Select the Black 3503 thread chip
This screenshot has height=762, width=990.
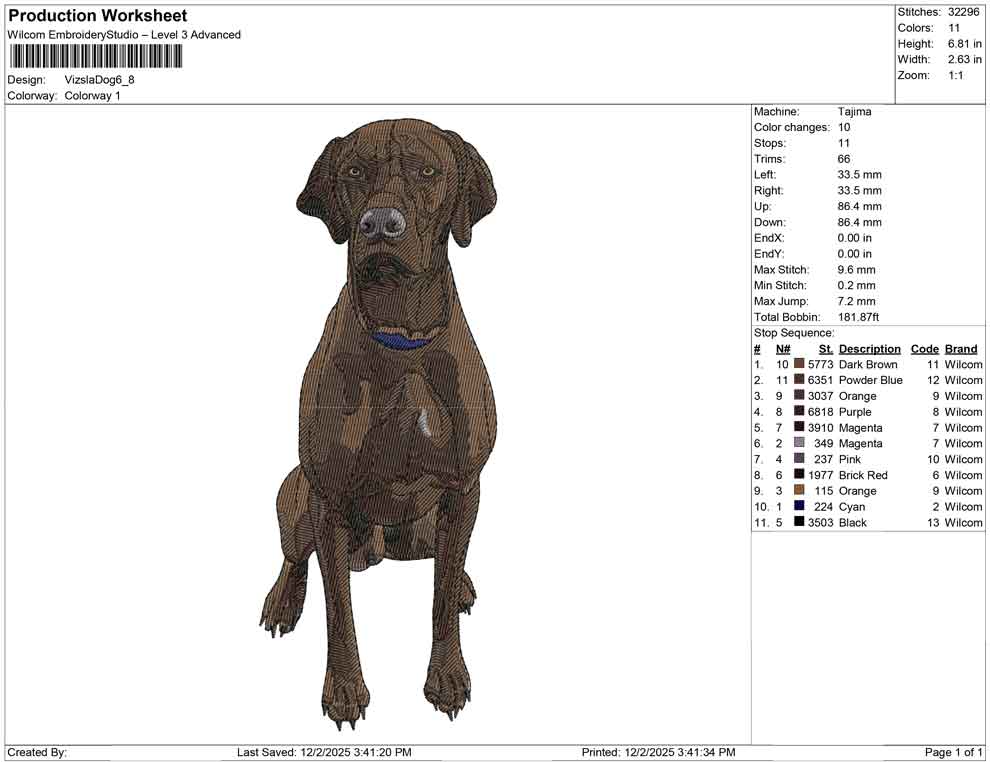[801, 523]
